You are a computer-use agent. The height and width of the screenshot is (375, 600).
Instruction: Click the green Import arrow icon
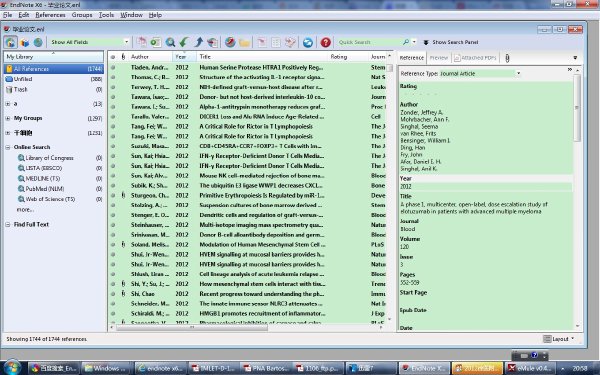click(184, 42)
